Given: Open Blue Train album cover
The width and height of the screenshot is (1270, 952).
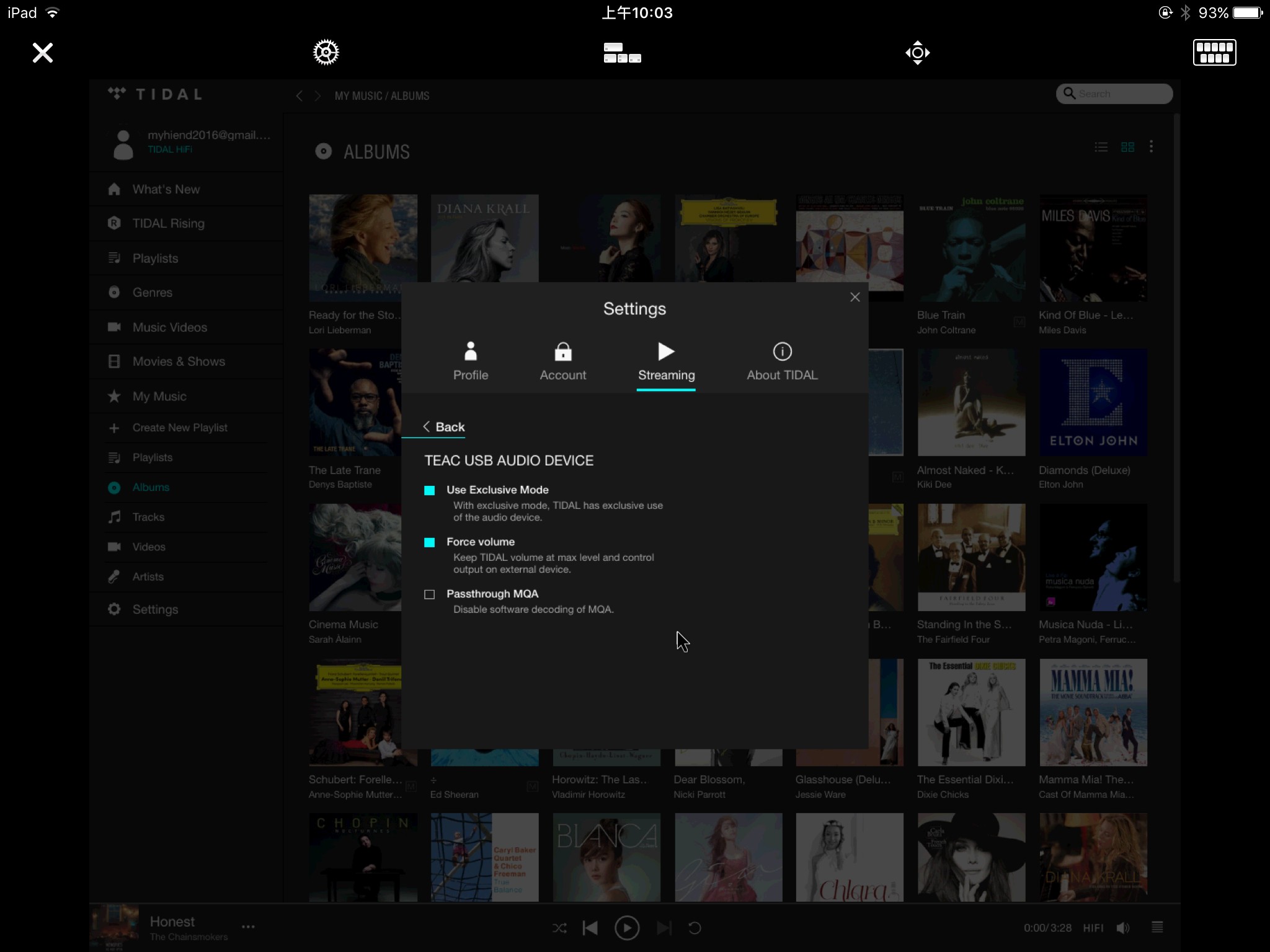Looking at the screenshot, I should pyautogui.click(x=971, y=248).
